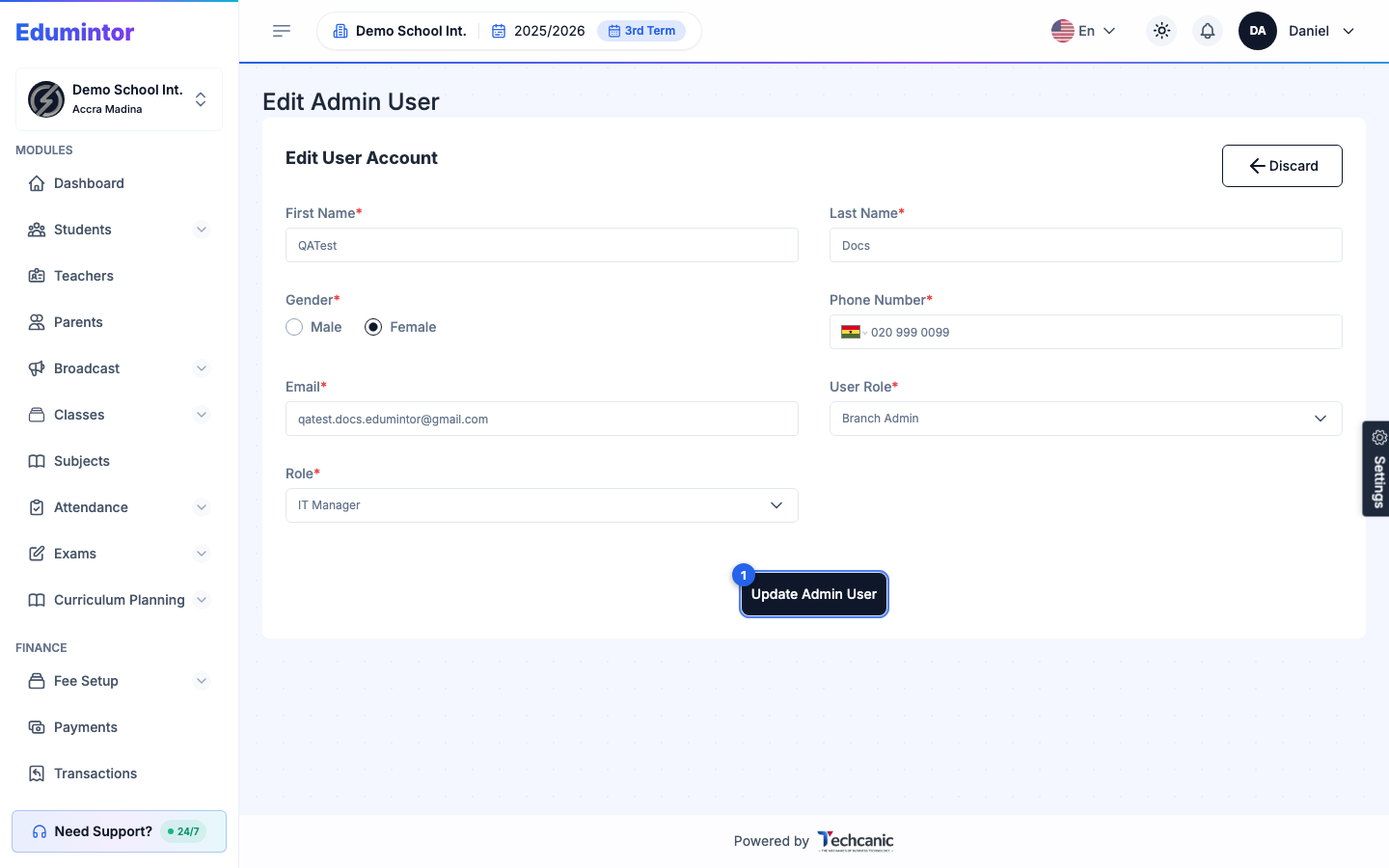This screenshot has width=1389, height=868.
Task: Expand the Exams menu
Action: 202,554
